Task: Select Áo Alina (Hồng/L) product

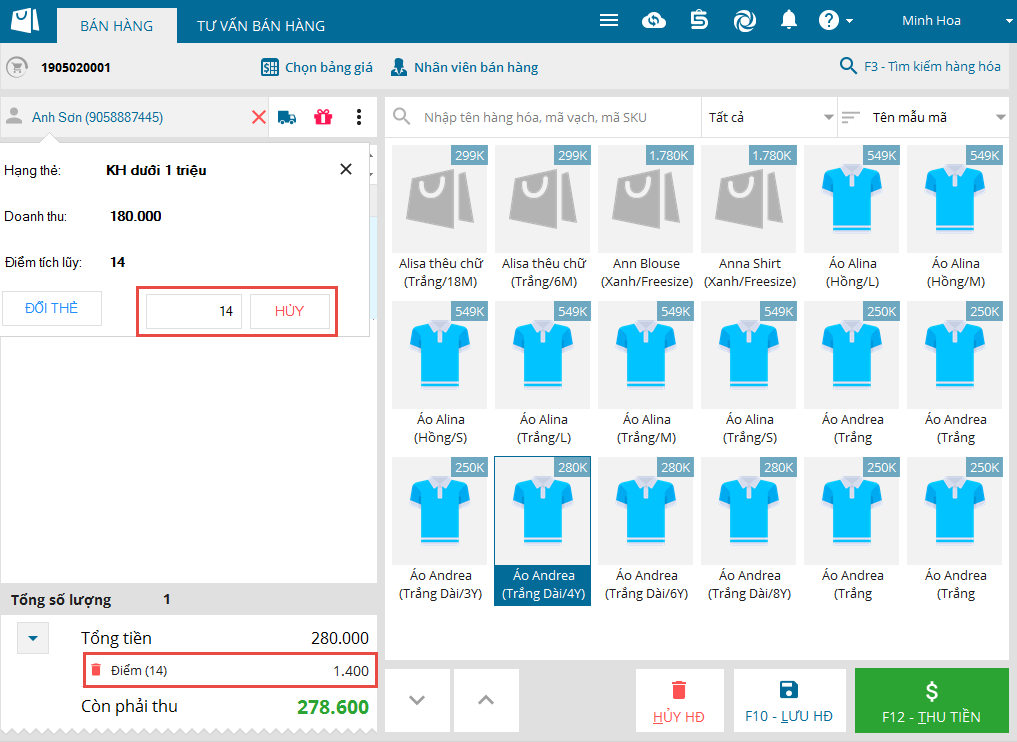Action: click(852, 219)
